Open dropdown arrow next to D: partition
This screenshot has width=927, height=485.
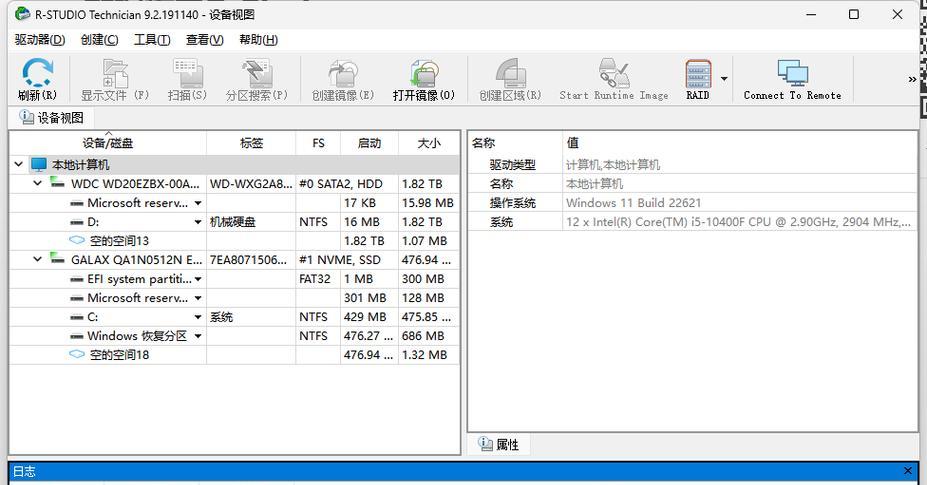pos(198,222)
